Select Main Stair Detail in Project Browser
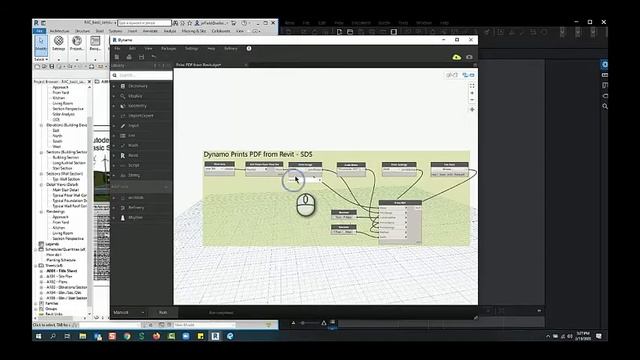This screenshot has width=640, height=360. 66,190
